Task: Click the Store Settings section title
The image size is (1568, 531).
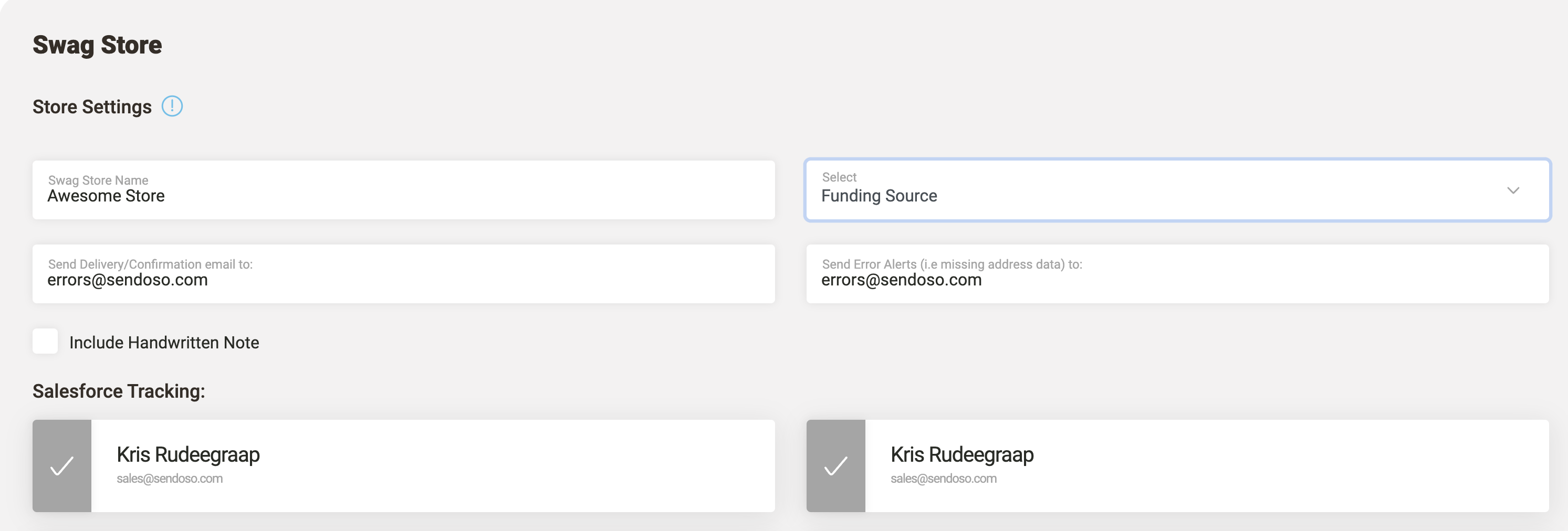Action: [92, 107]
